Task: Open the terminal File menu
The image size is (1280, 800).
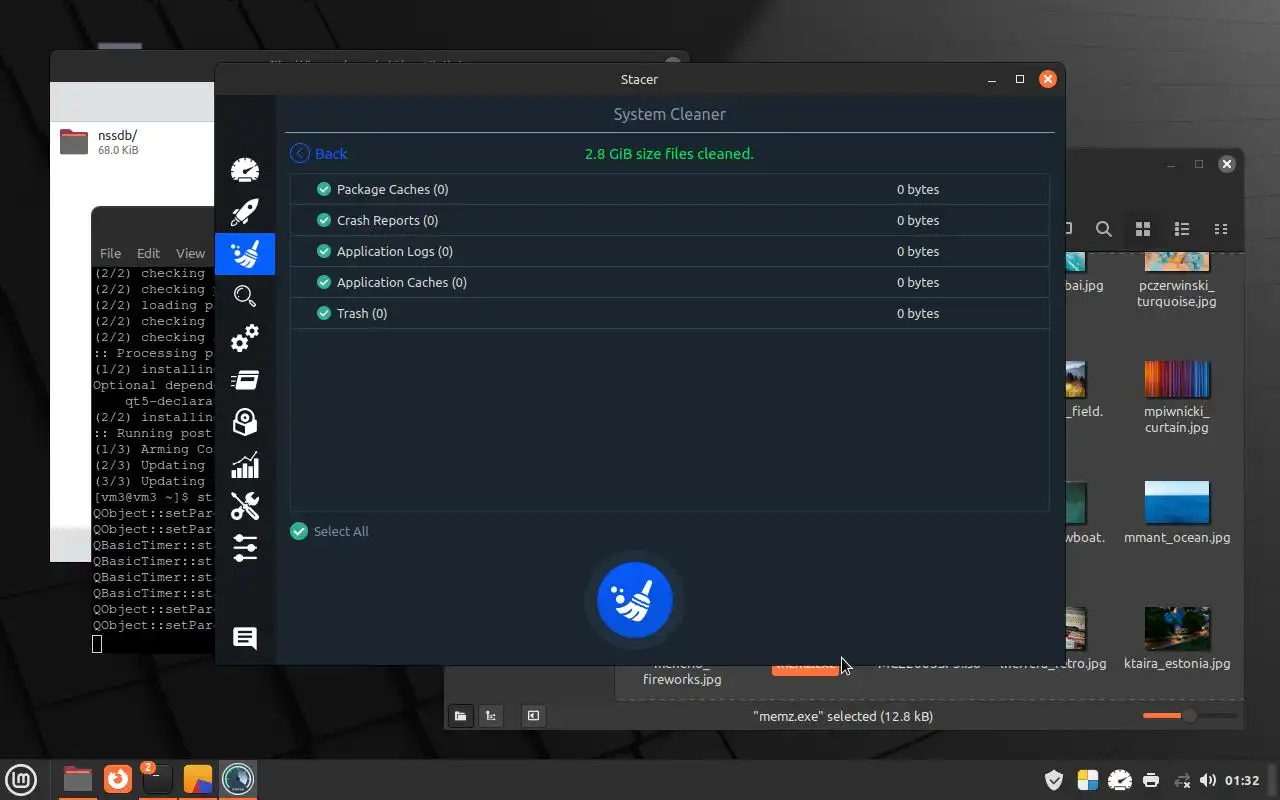Action: click(110, 253)
